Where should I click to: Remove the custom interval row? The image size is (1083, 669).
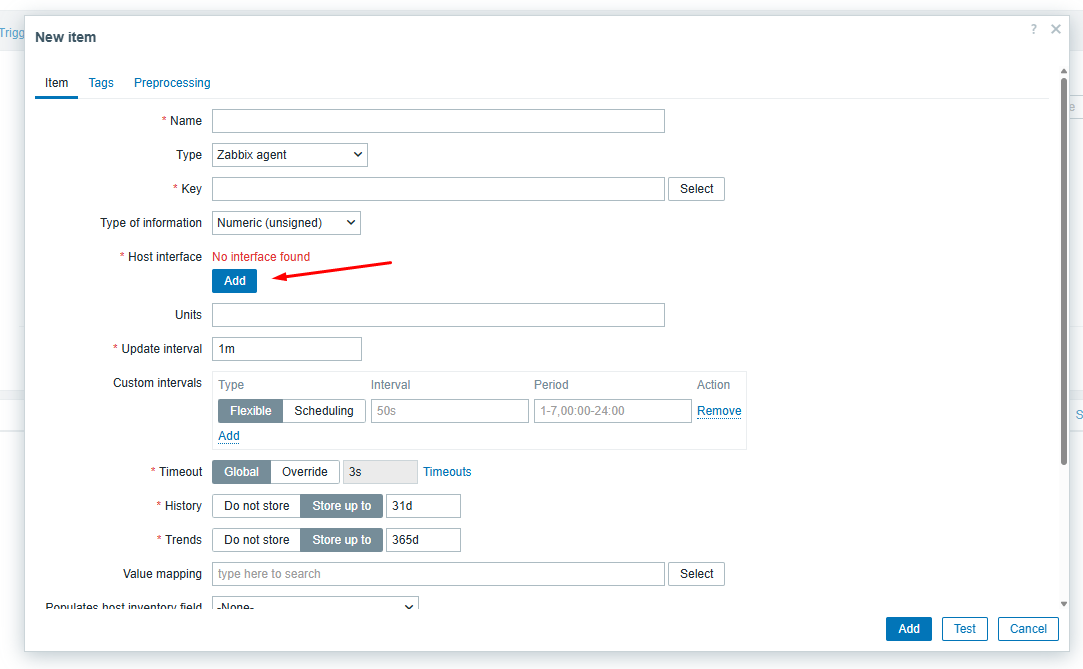(x=719, y=411)
